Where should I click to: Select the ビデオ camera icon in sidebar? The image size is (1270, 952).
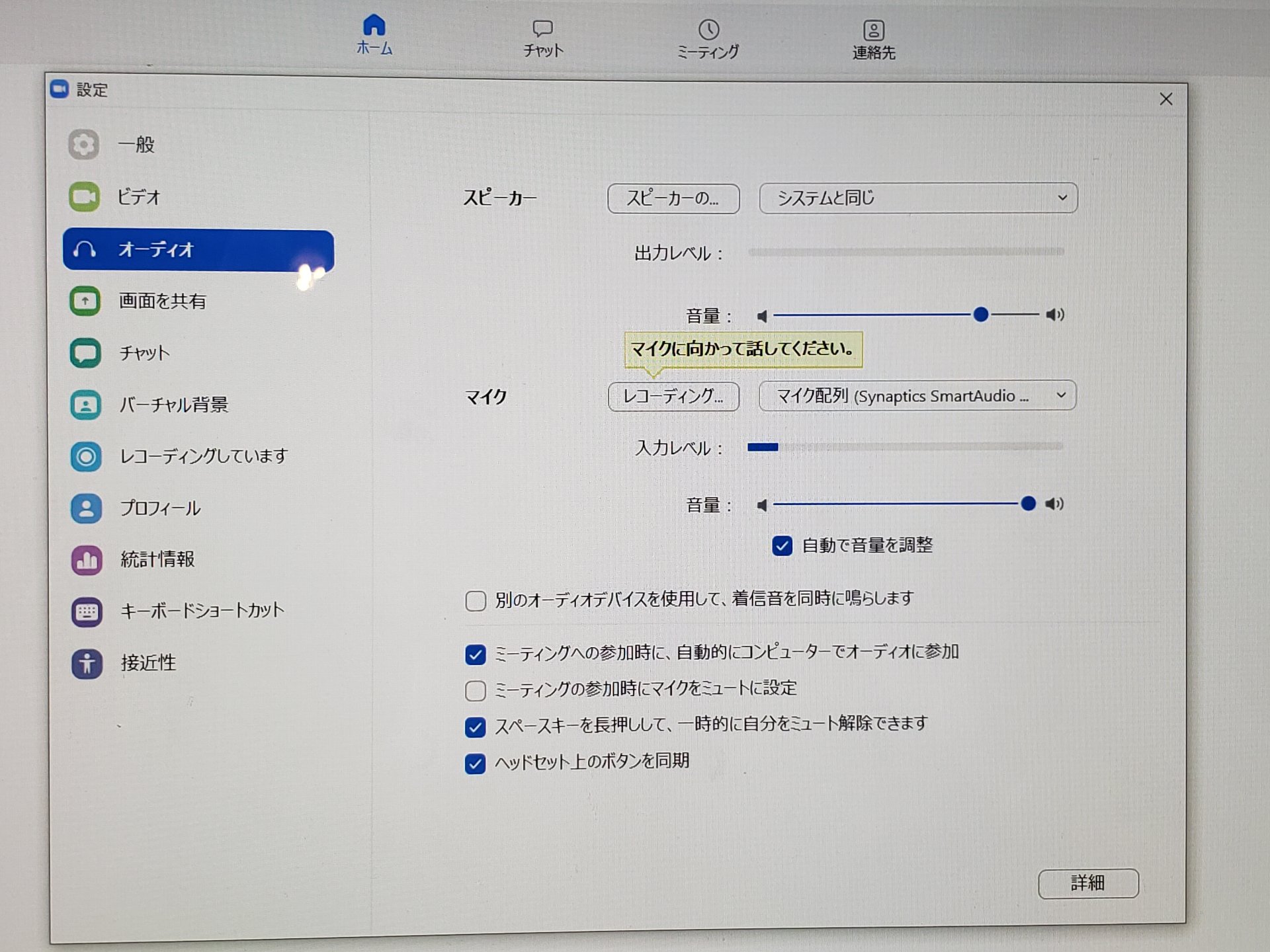84,197
